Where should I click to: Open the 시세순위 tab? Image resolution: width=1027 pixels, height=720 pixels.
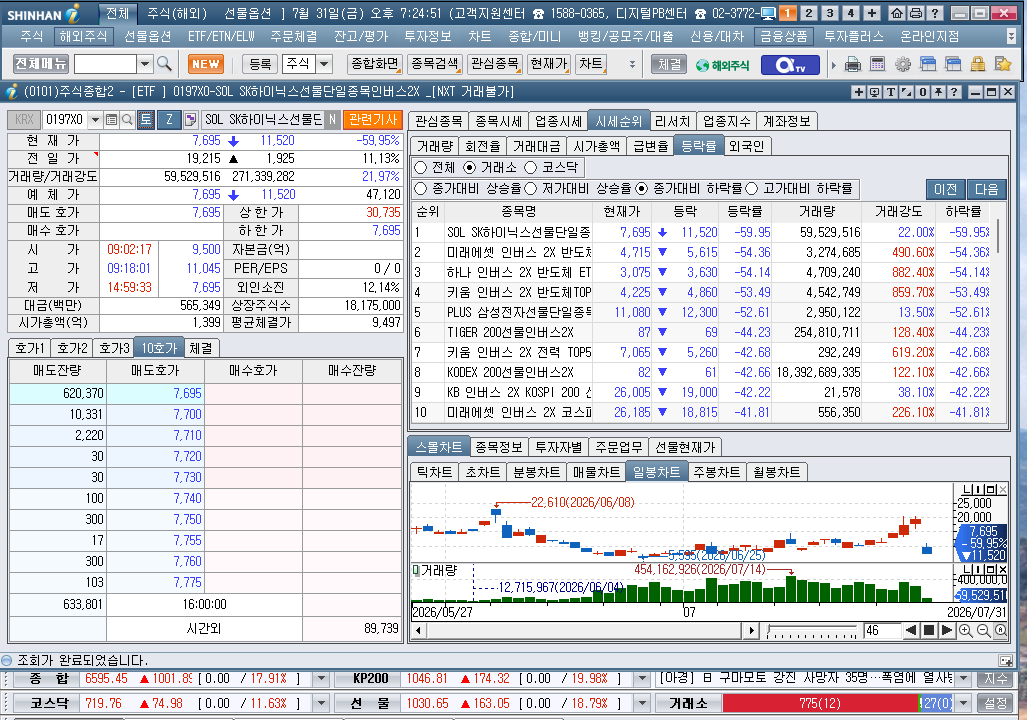pos(618,121)
